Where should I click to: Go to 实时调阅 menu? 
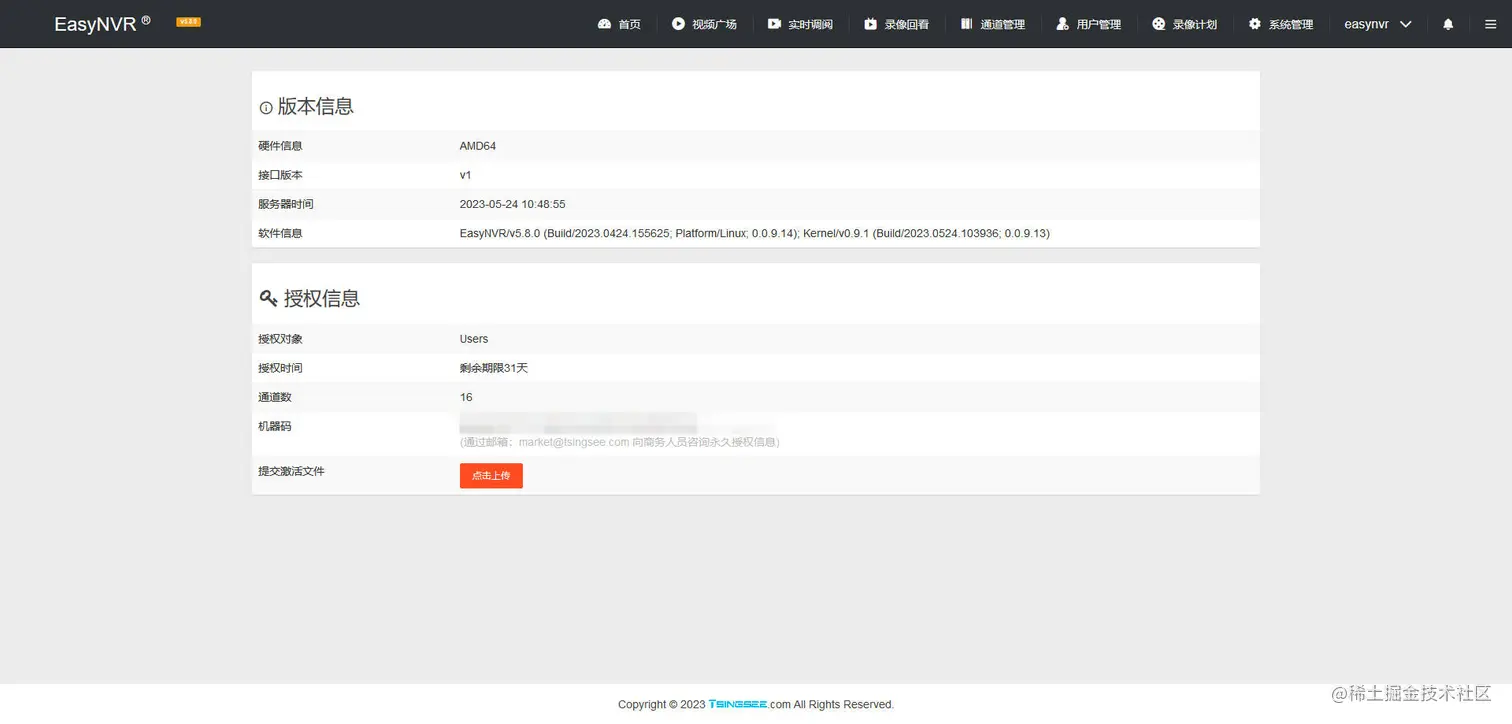tap(800, 24)
